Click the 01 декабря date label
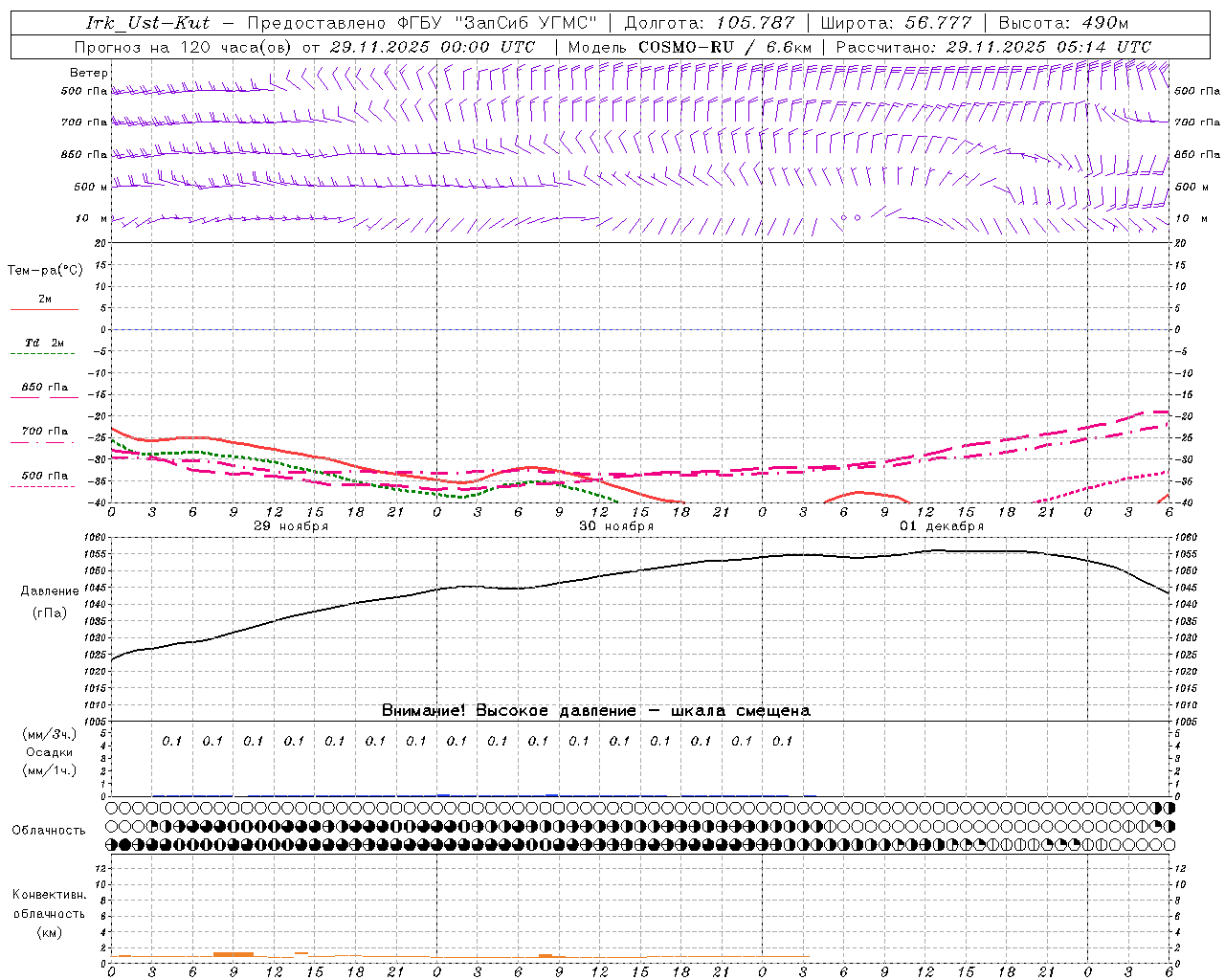1225x980 pixels. point(942,526)
